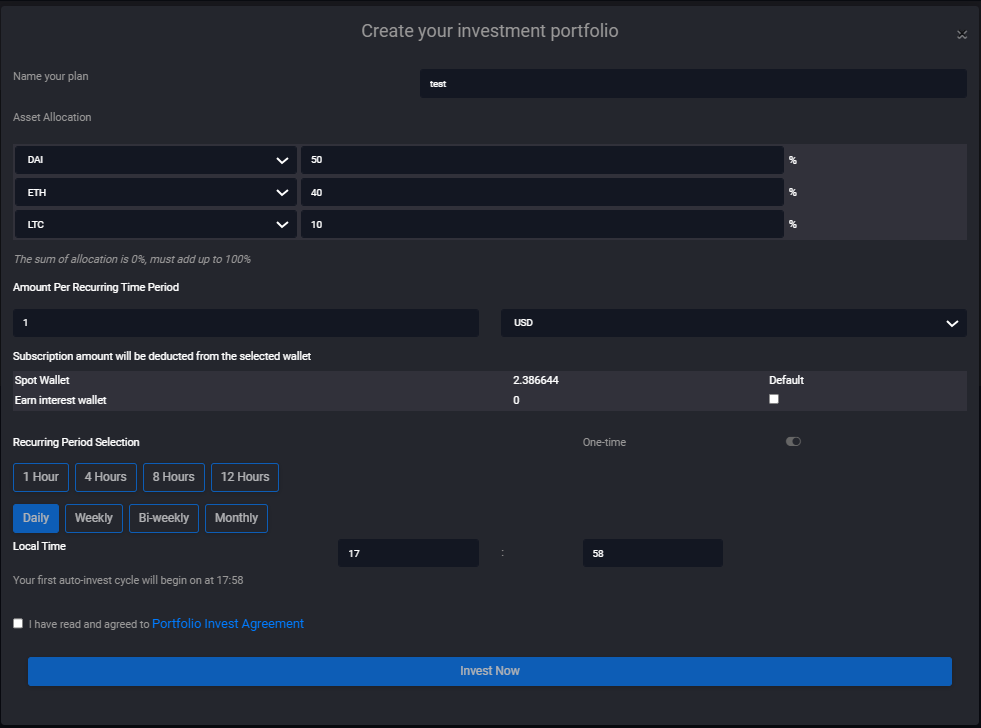This screenshot has height=728, width=981.
Task: Expand the USD currency dropdown
Action: (x=733, y=323)
